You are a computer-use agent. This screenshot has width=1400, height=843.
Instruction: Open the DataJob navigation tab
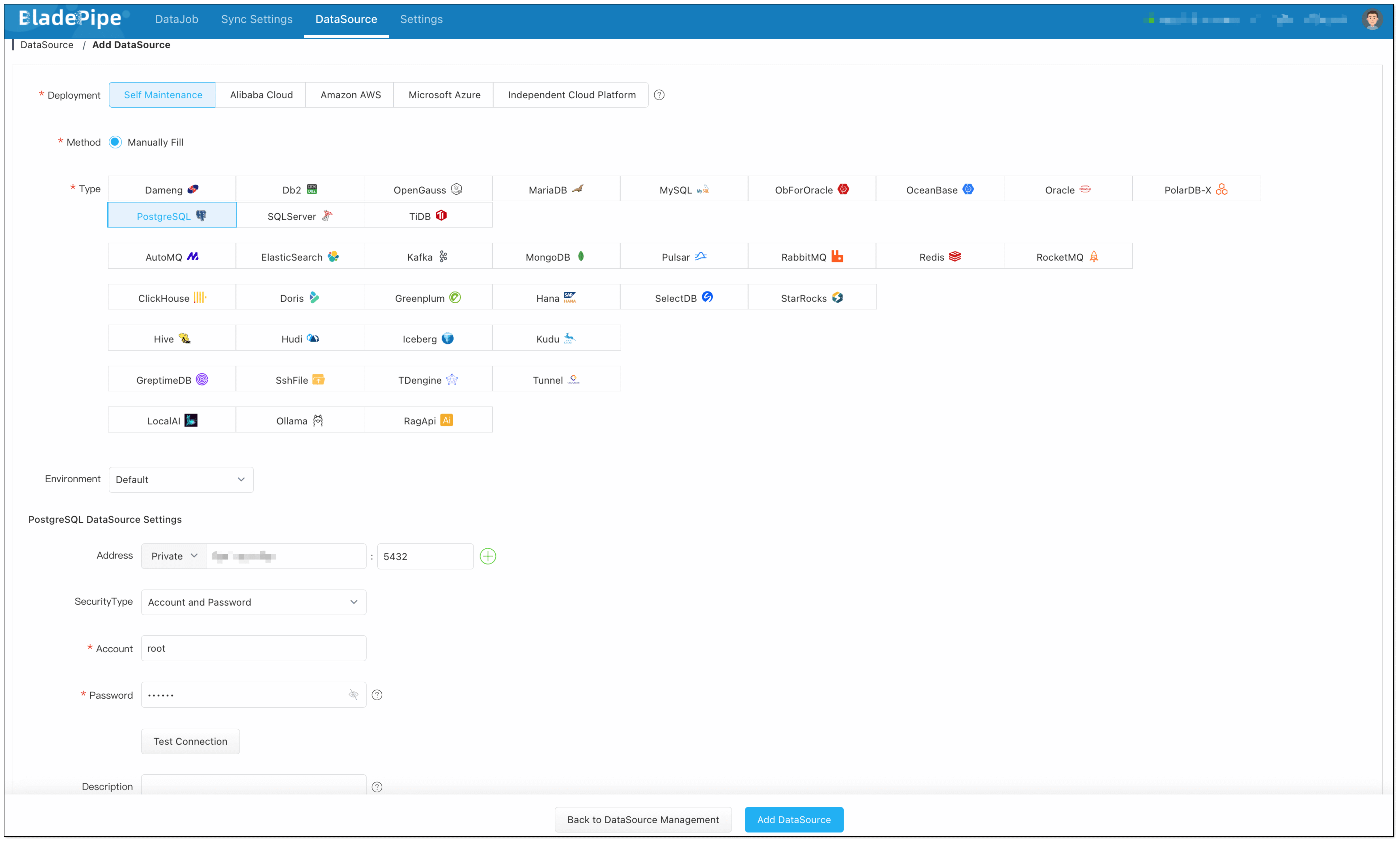pyautogui.click(x=176, y=19)
